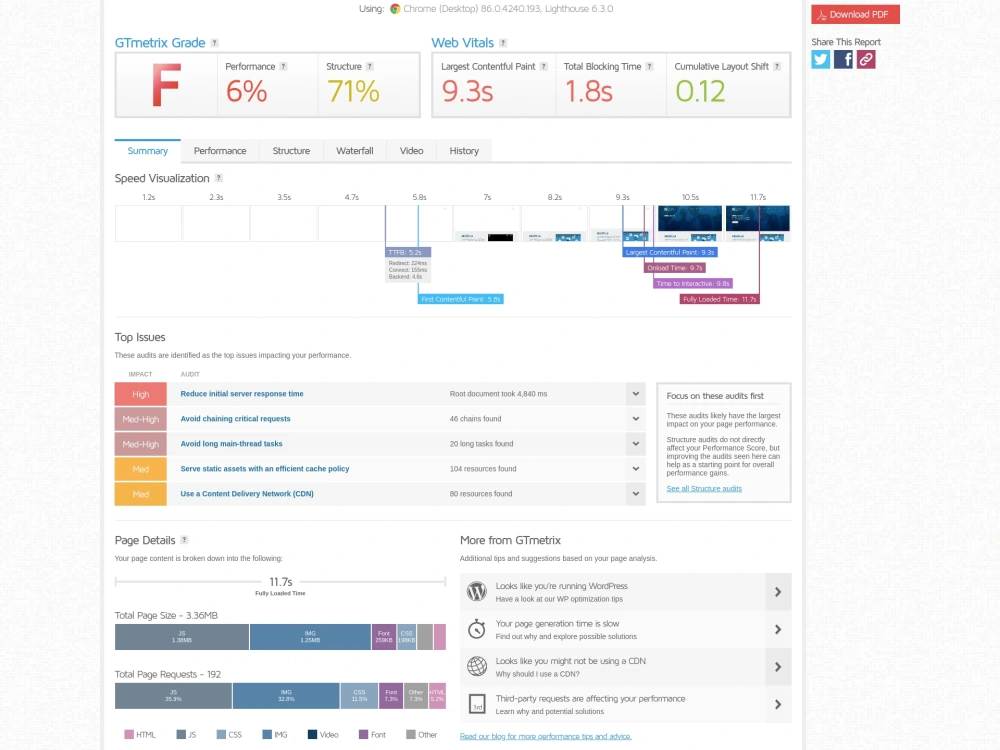
Task: Click Onload Time 9.7s marker
Action: (675, 268)
